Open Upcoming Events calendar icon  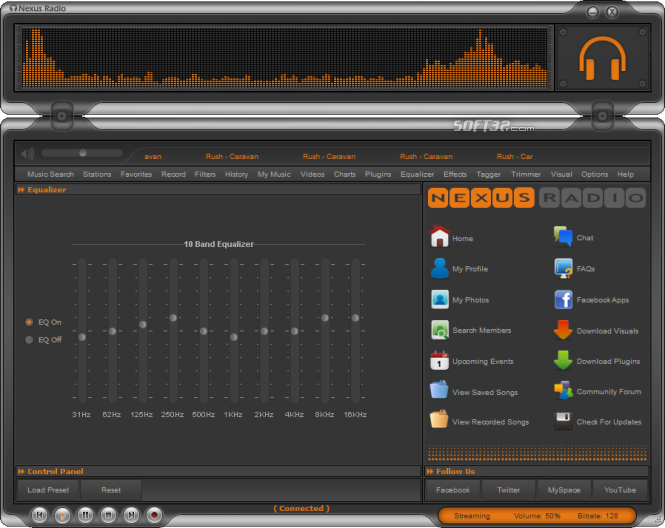pos(439,361)
